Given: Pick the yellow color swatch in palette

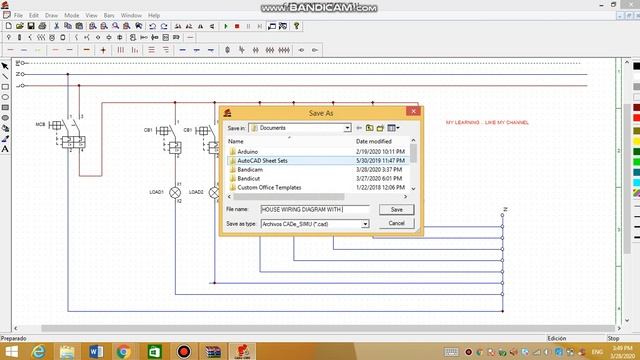Looking at the screenshot, I should point(637,142).
